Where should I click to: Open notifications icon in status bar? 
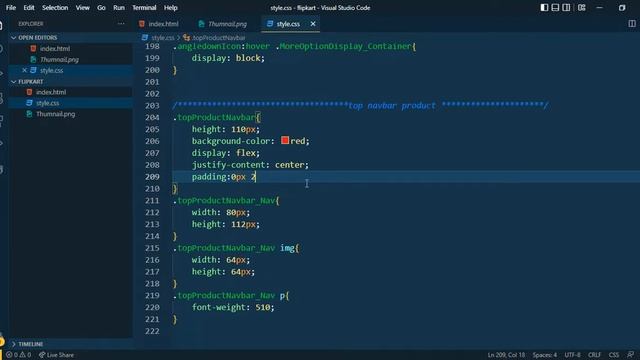(x=631, y=355)
